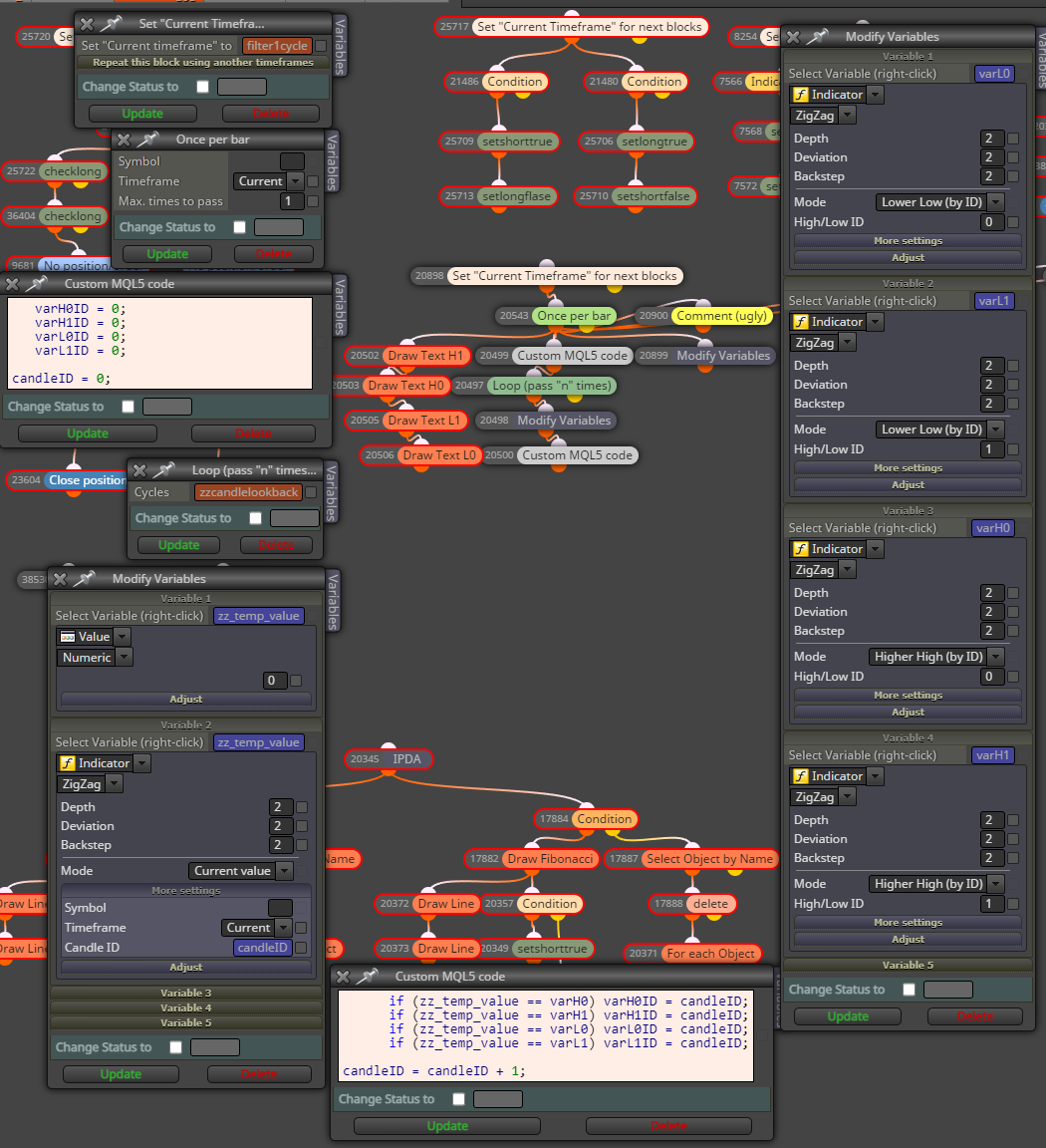The width and height of the screenshot is (1046, 1148).
Task: Click Indicator function icon for varH1
Action: pos(801,776)
